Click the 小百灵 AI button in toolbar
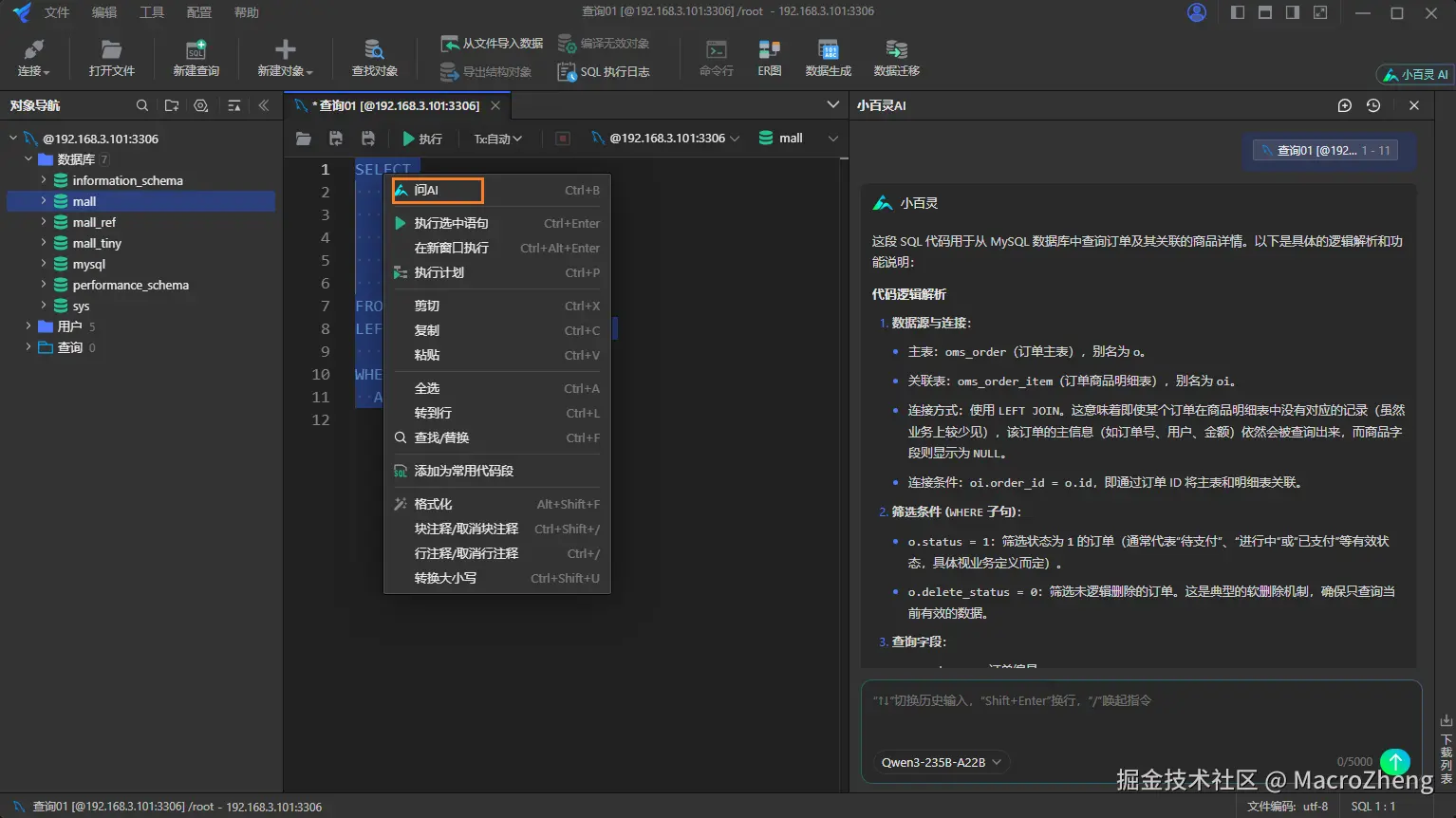Screen dimensions: 1456x818 pos(1415,74)
